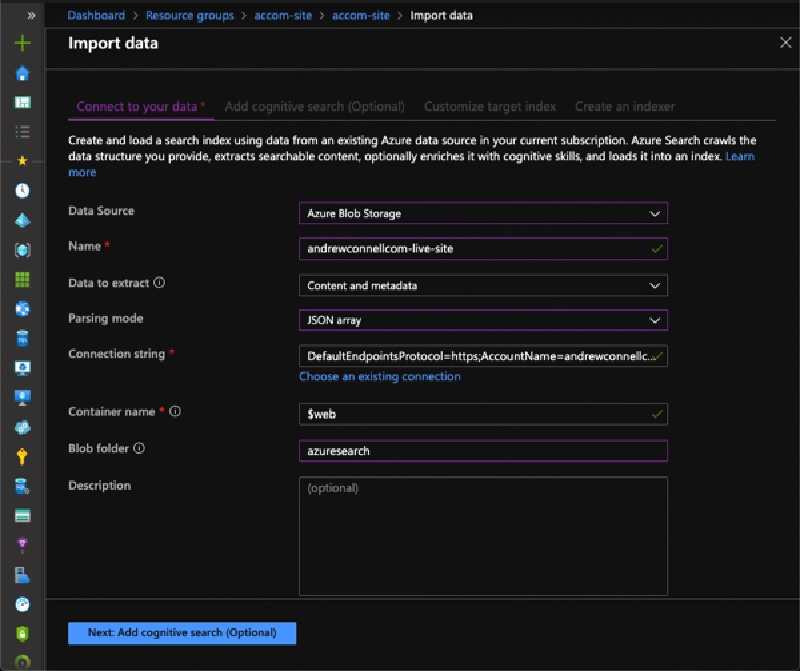The image size is (800, 671).
Task: Click the Dashboard breadcrumb link
Action: coord(96,15)
